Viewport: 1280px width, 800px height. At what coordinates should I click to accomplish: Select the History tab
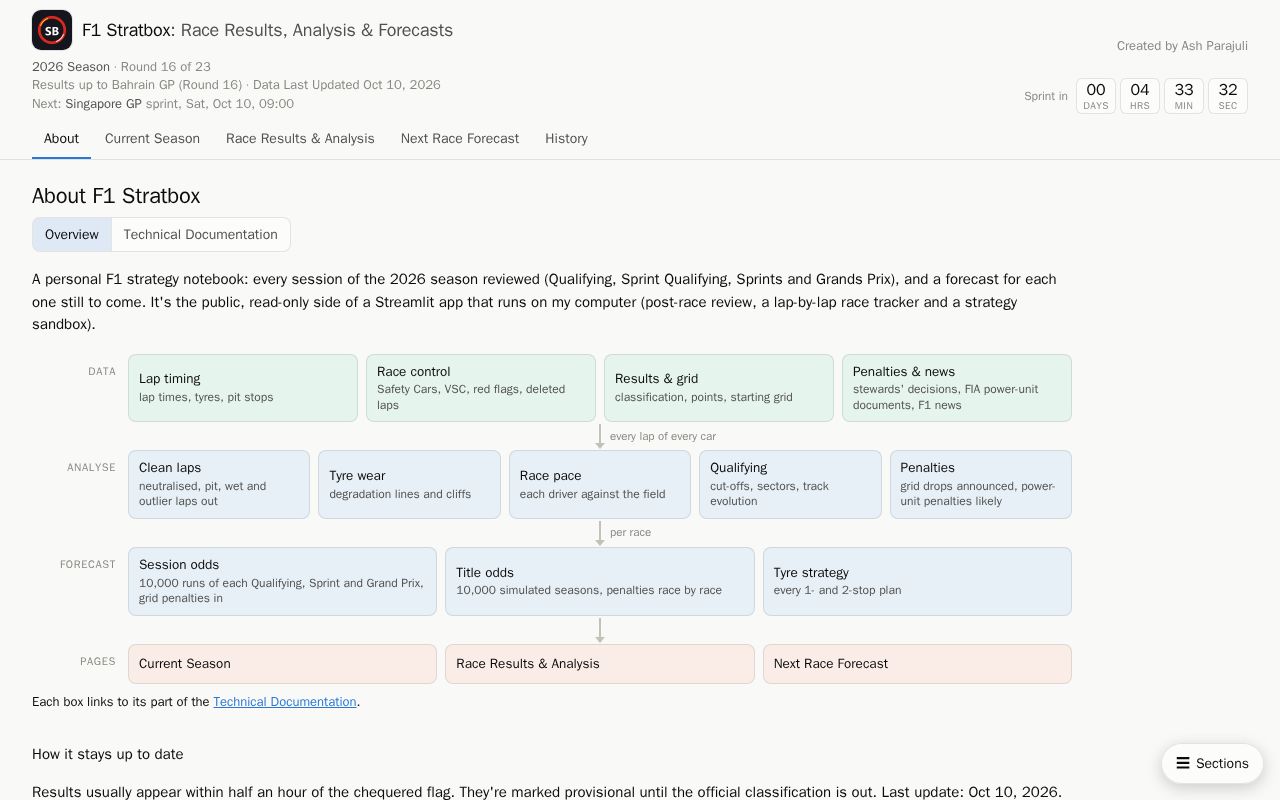pyautogui.click(x=566, y=139)
